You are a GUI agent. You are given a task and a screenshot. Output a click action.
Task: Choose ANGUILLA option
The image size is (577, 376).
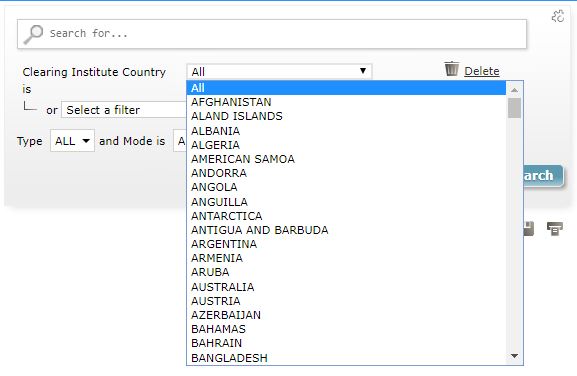(x=346, y=202)
